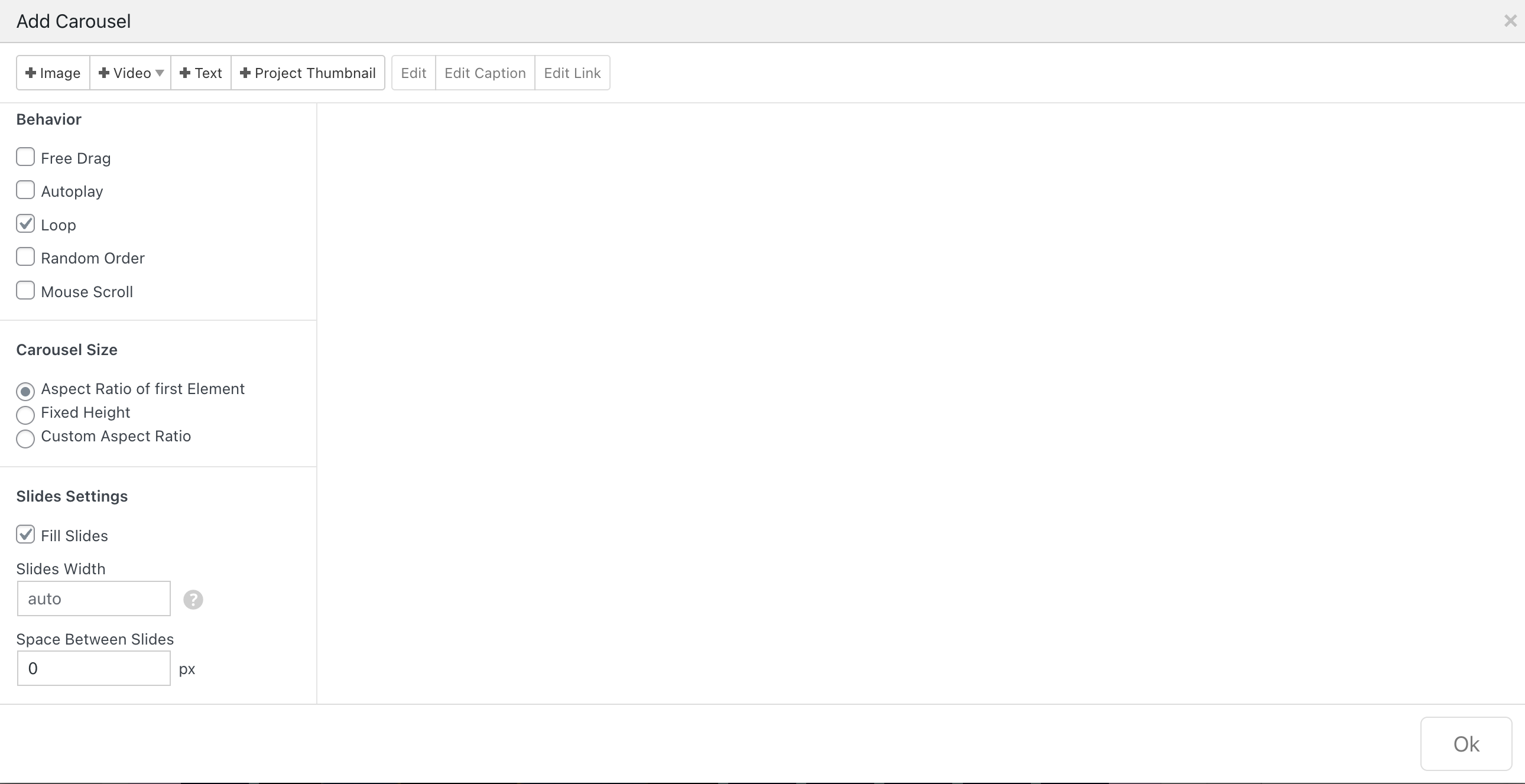Add a Project Thumbnail slide

pos(308,73)
